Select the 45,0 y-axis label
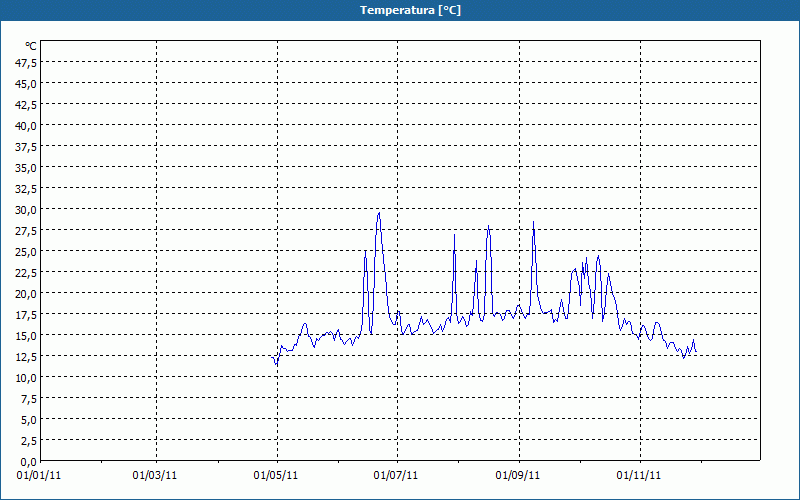Image resolution: width=800 pixels, height=500 pixels. pos(26,84)
